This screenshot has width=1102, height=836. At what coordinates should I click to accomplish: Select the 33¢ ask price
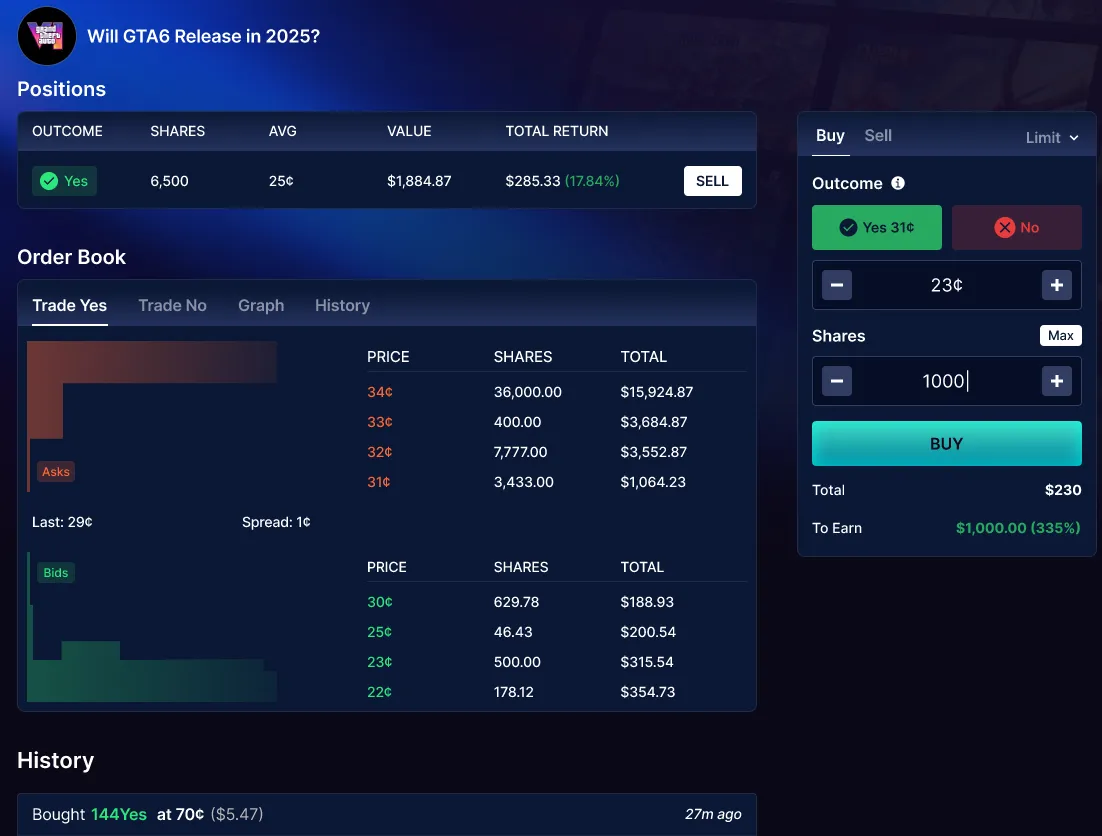coord(380,422)
